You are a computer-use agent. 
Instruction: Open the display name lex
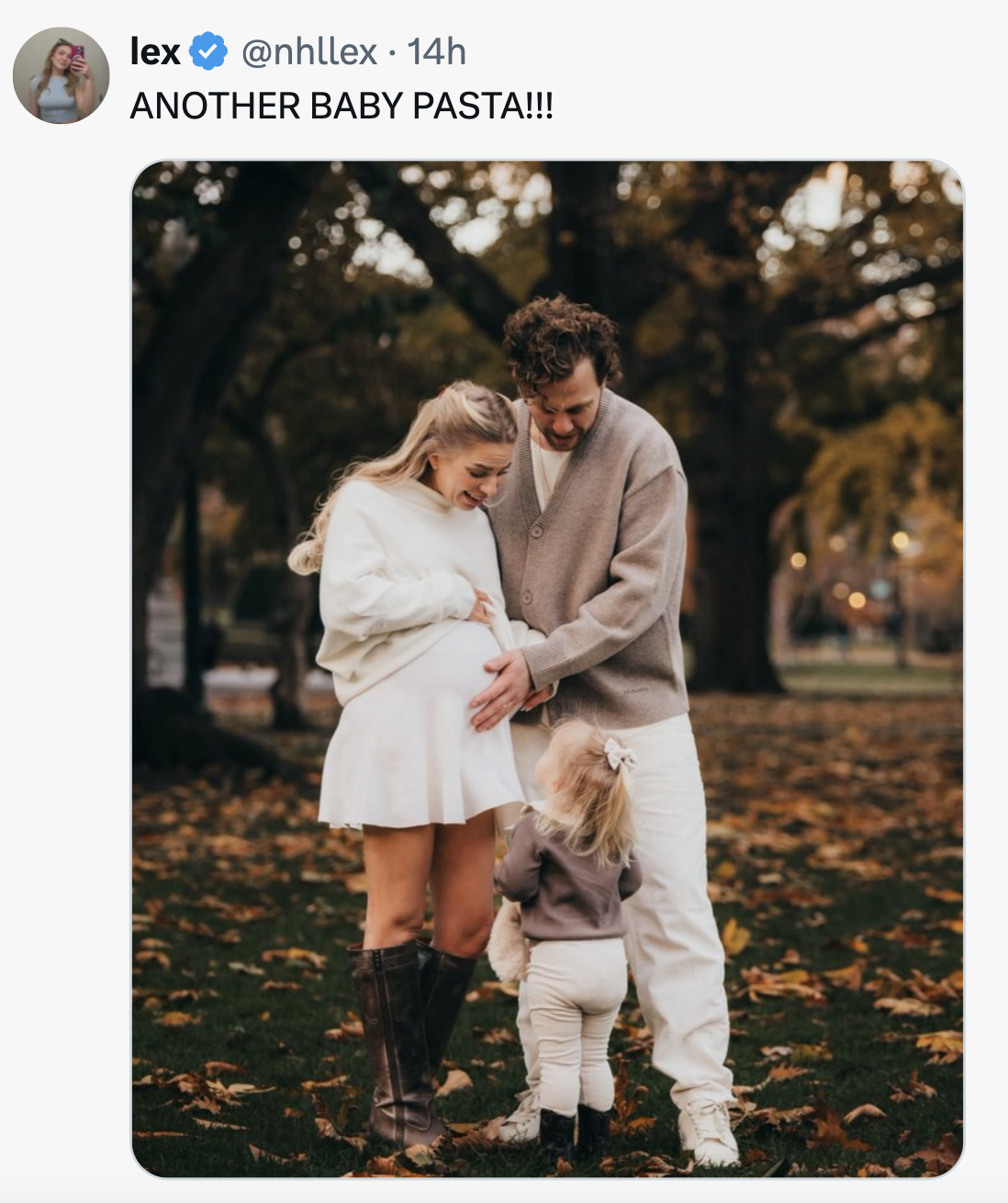click(155, 52)
